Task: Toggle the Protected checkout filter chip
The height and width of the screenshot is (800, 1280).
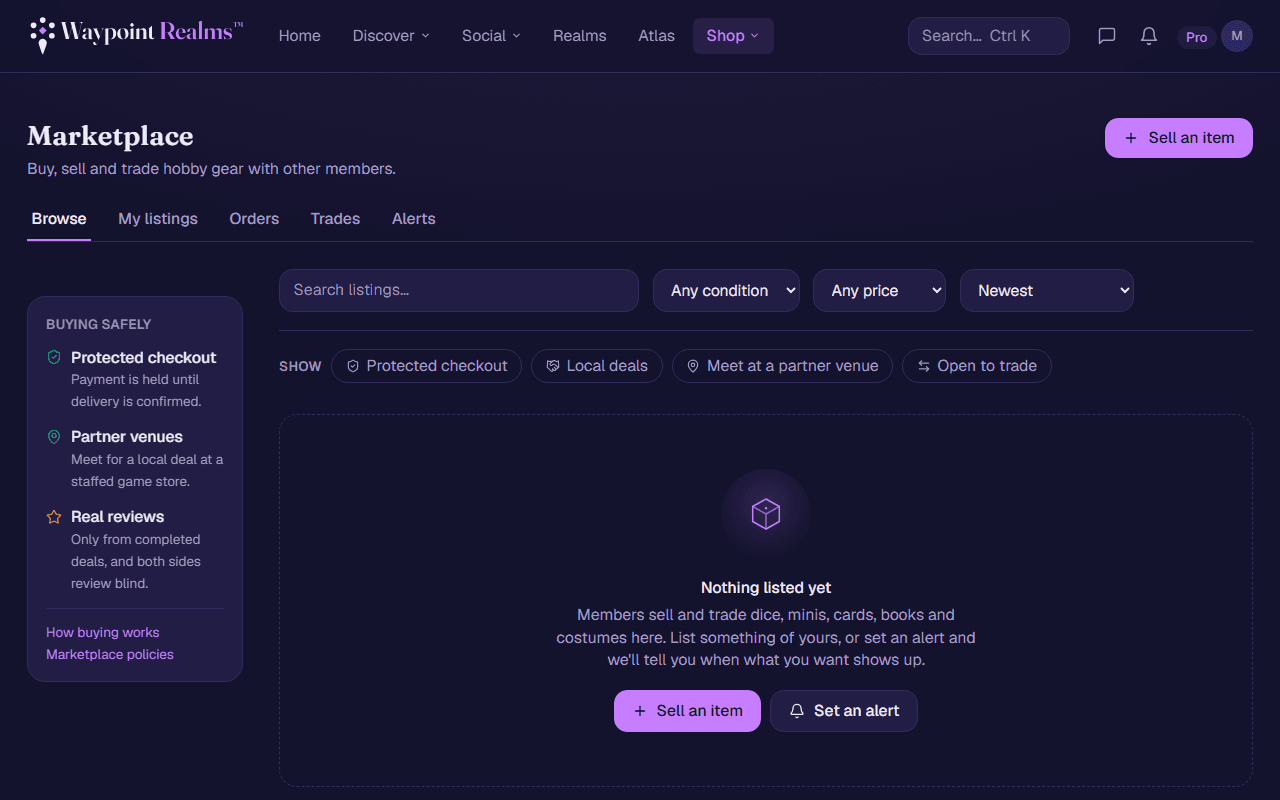Action: pyautogui.click(x=426, y=366)
